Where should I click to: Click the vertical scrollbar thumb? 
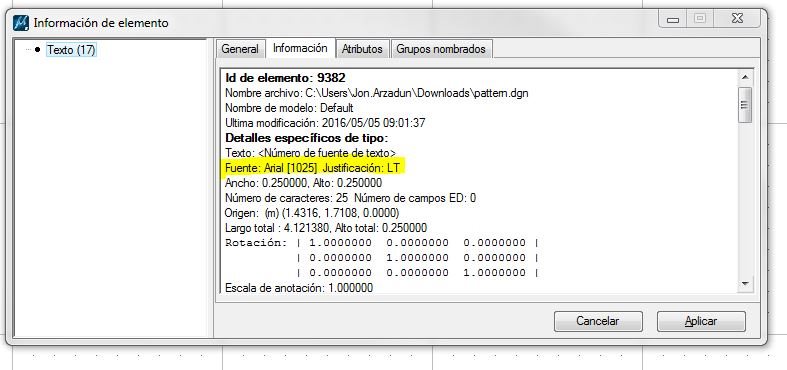coord(745,105)
